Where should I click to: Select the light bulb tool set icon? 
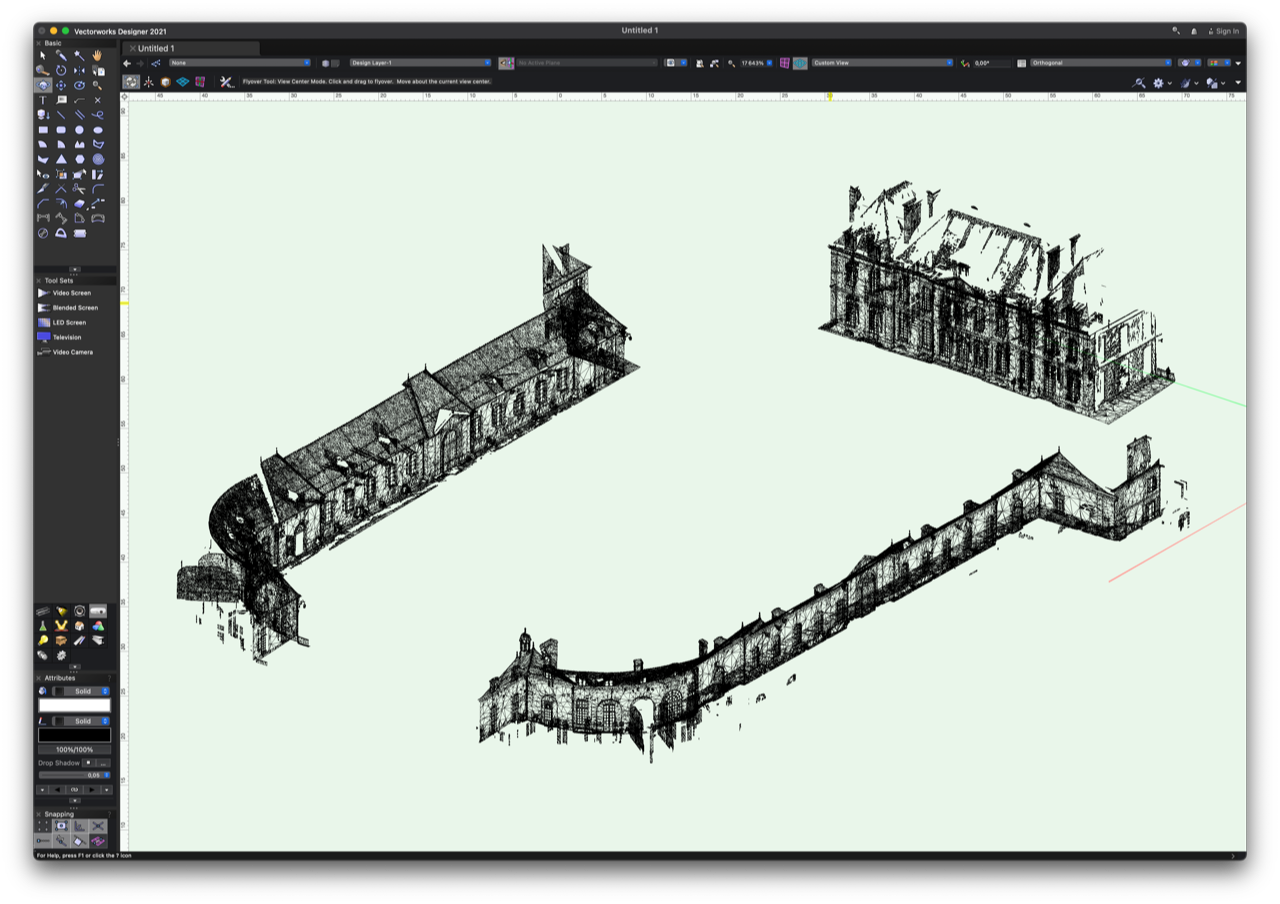(x=43, y=640)
